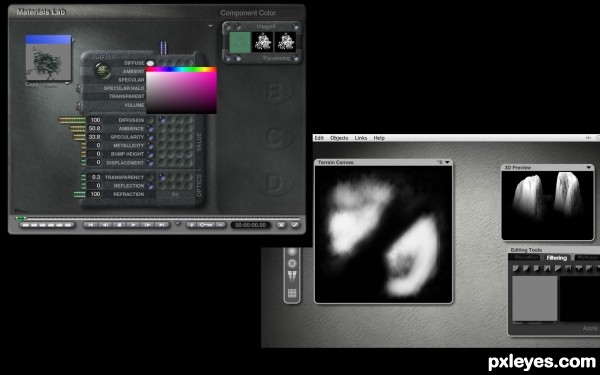Select the grid icon in terrain toolbar
The width and height of the screenshot is (600, 375).
292,293
